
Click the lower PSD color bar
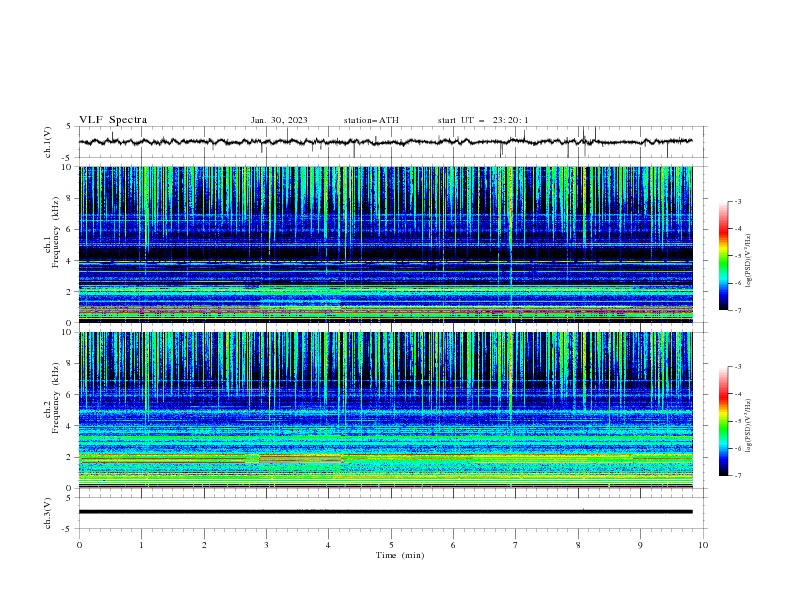pos(723,421)
